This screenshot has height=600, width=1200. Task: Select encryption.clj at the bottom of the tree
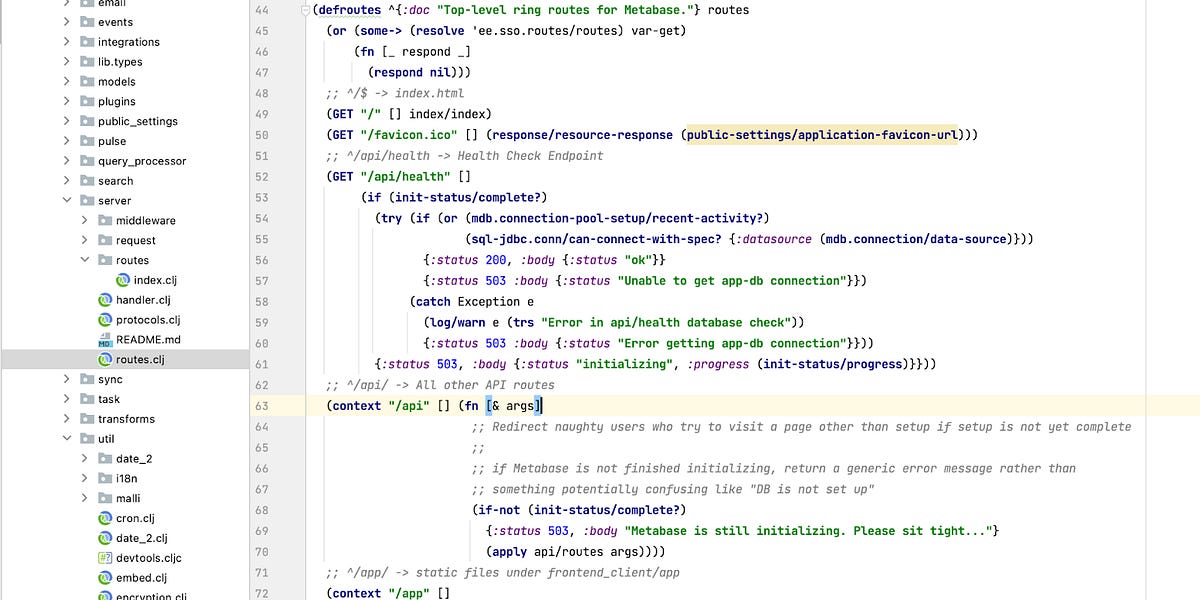[148, 596]
